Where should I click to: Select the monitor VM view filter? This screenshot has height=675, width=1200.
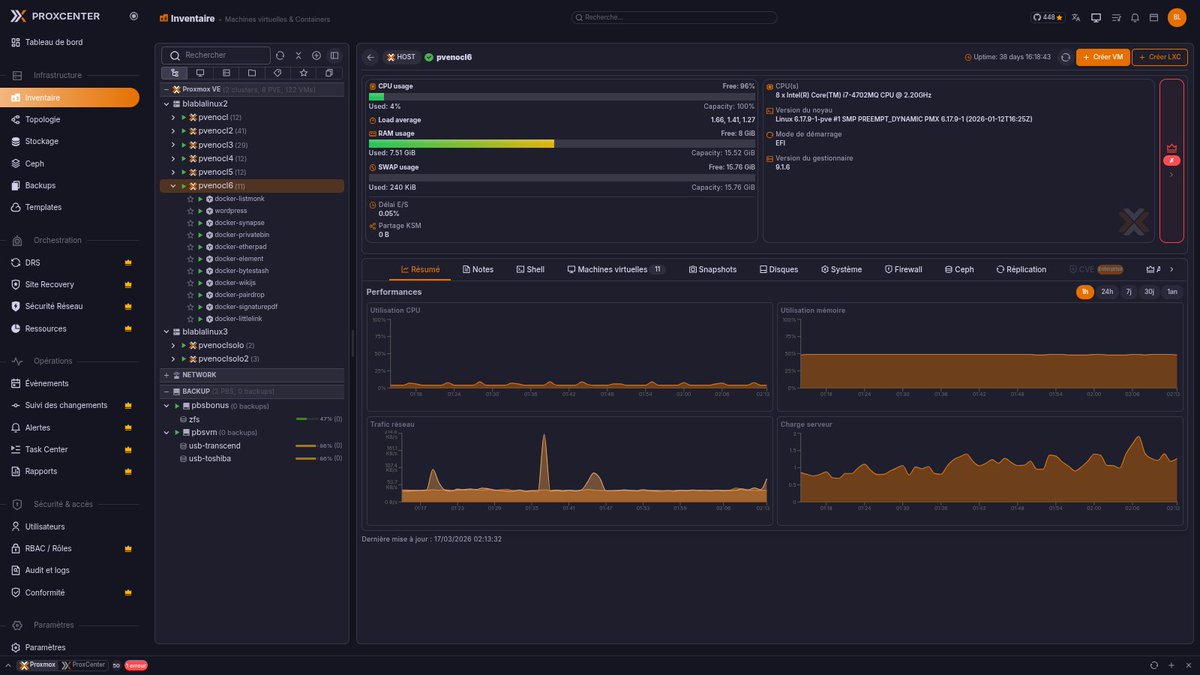(x=200, y=73)
